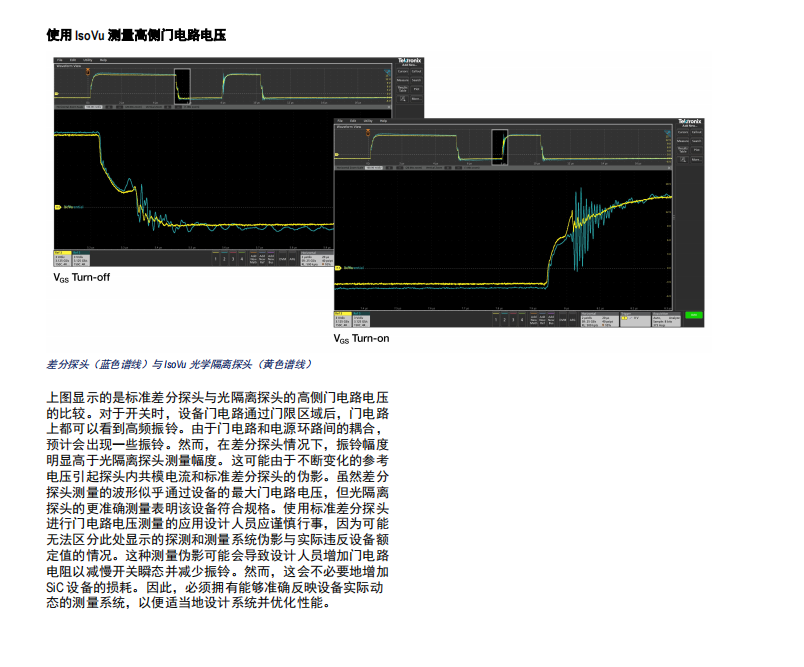Click Add New Bus in Turn-off scope
The height and width of the screenshot is (667, 804).
[271, 259]
